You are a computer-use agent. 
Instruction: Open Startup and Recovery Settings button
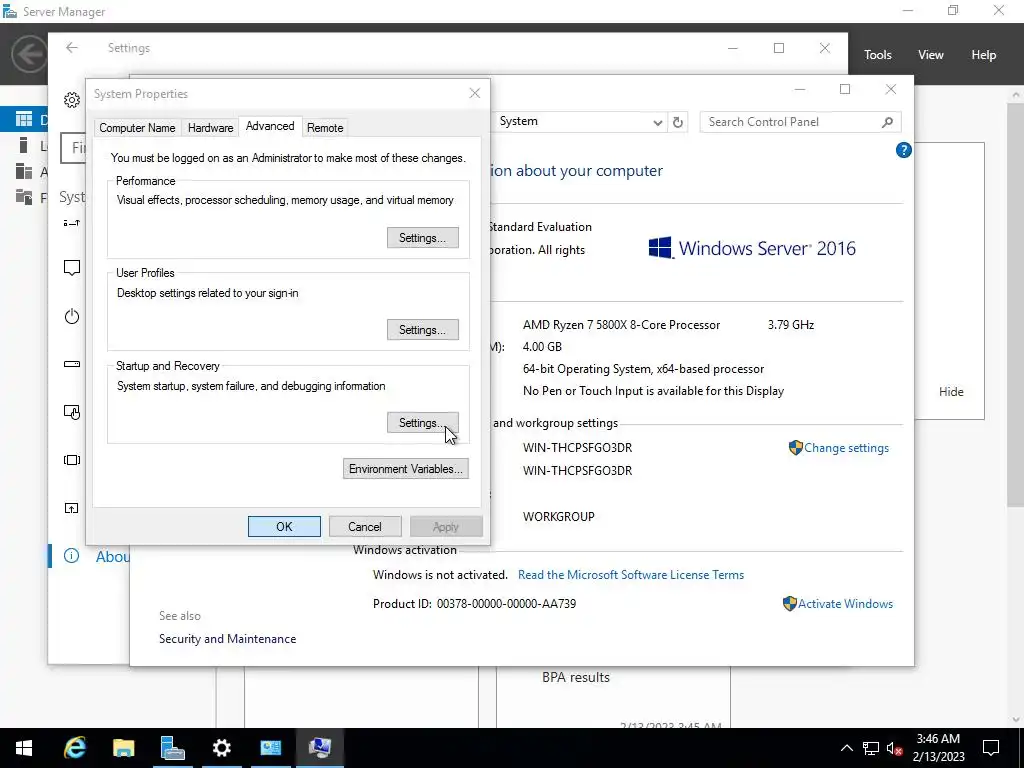coord(423,423)
